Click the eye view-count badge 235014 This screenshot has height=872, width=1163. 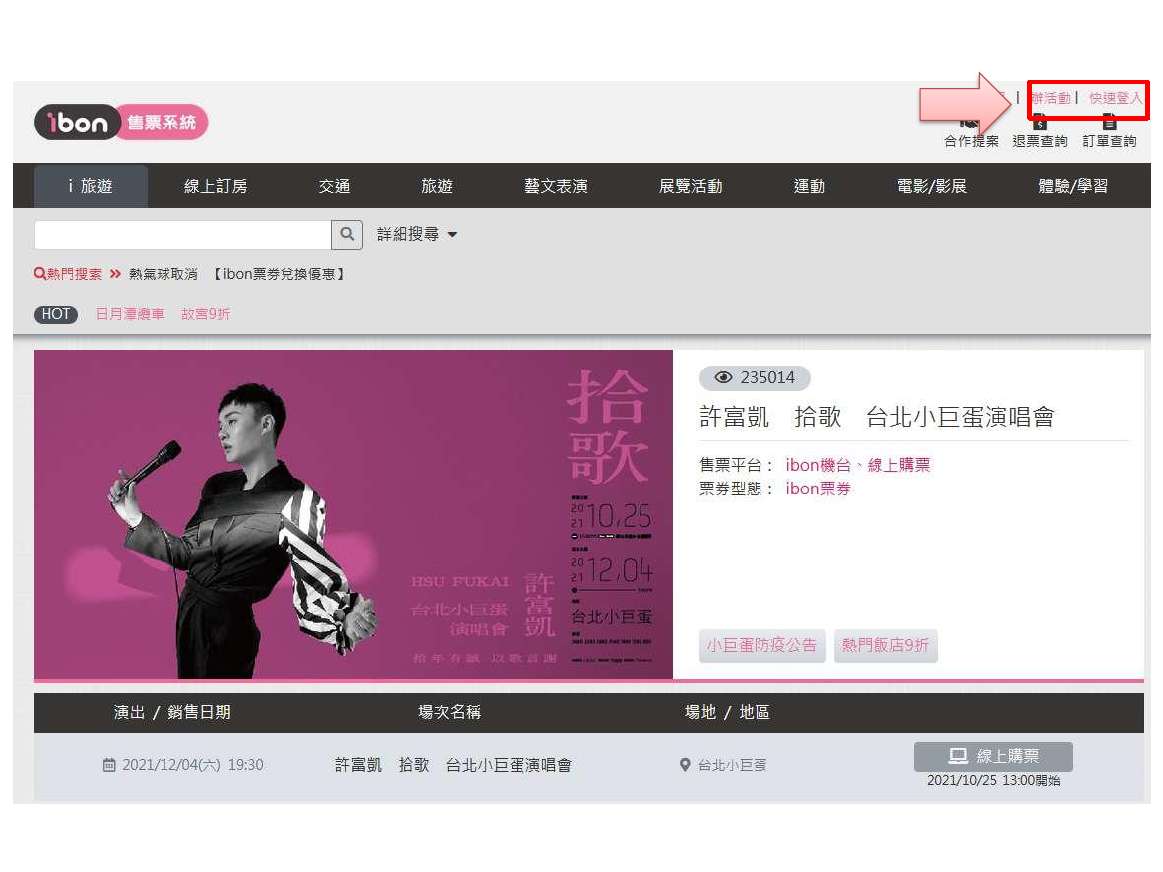754,377
